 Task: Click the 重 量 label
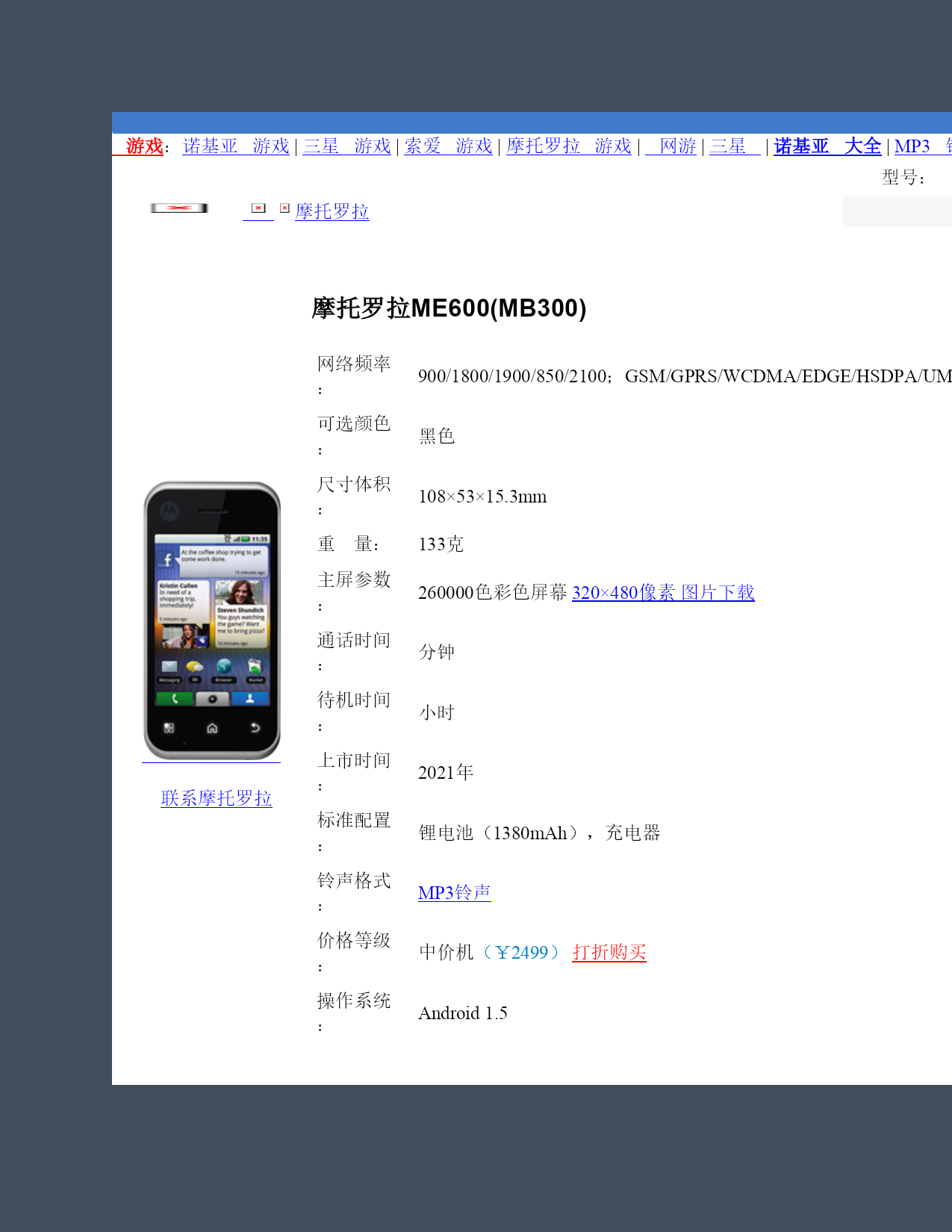tap(349, 544)
